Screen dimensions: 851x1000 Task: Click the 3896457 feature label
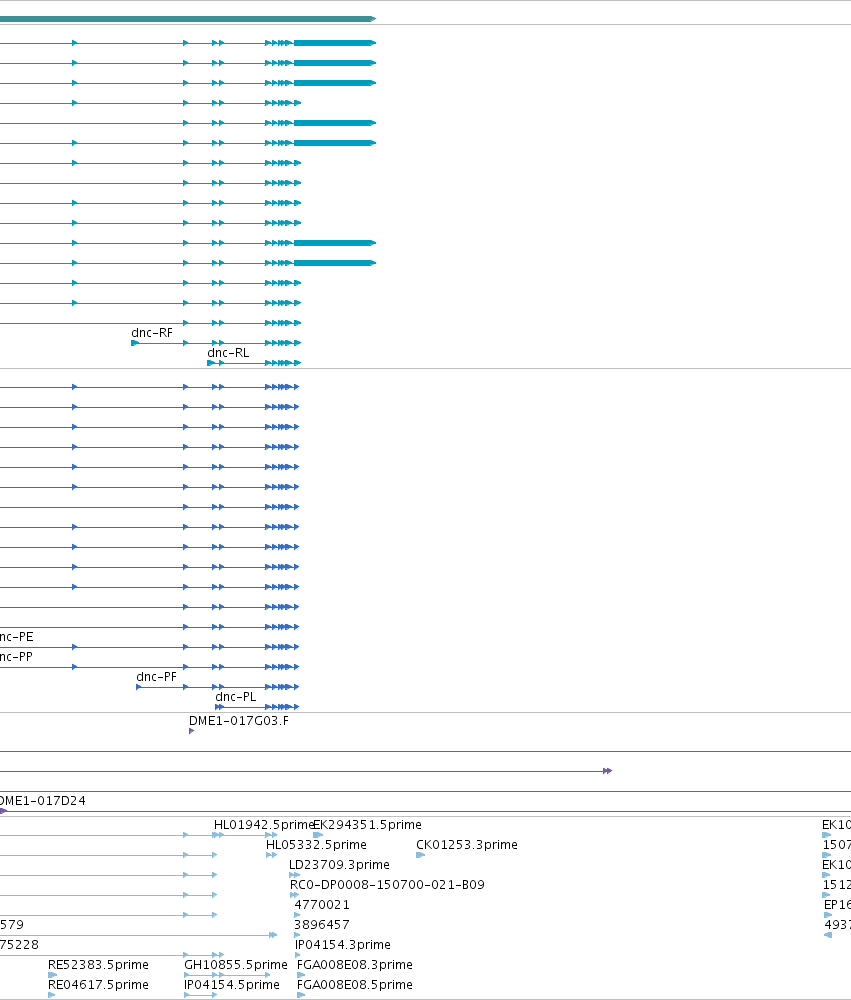click(322, 925)
